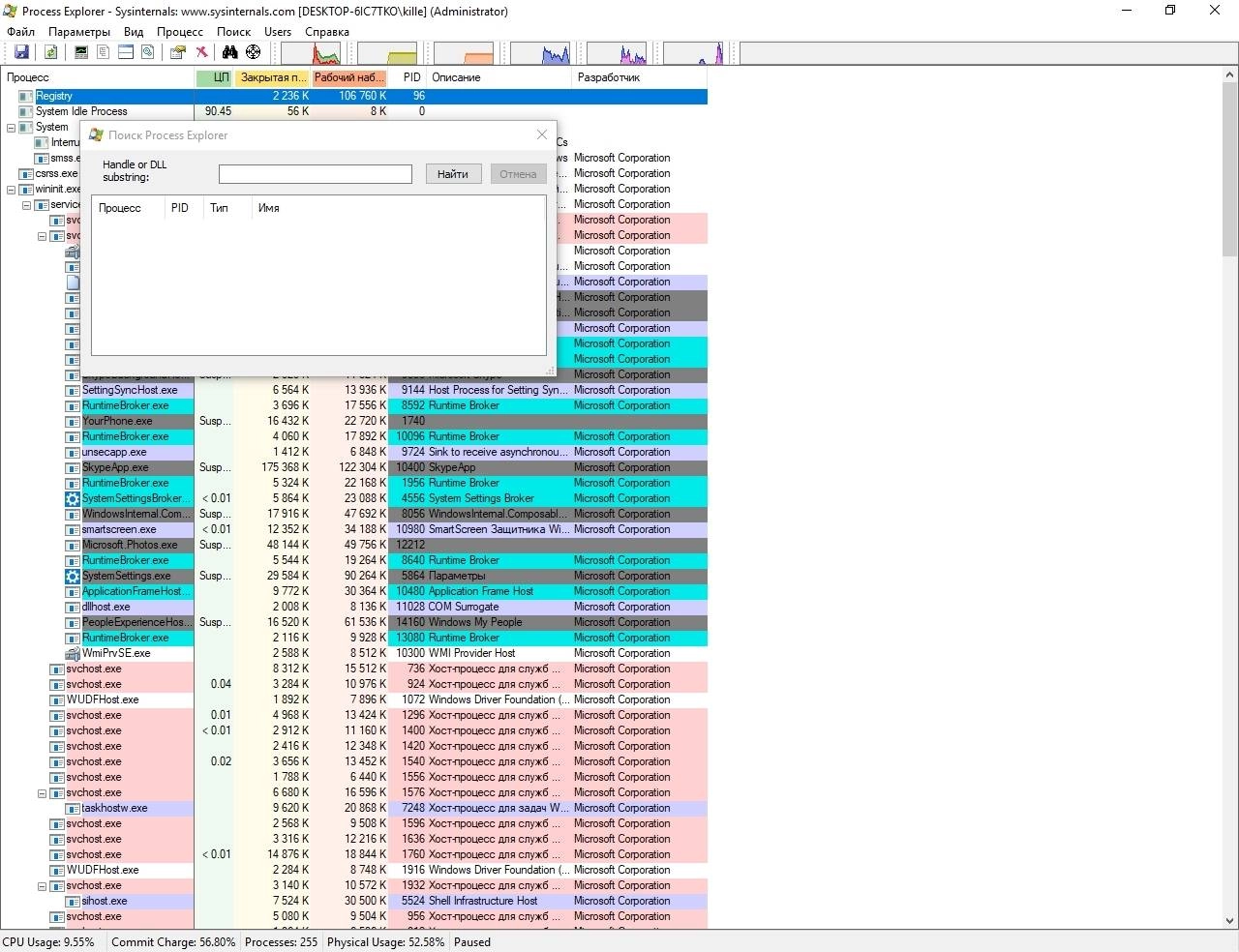This screenshot has height=952, width=1239.
Task: Select the WmiPrvSE.exe process row
Action: (353, 653)
